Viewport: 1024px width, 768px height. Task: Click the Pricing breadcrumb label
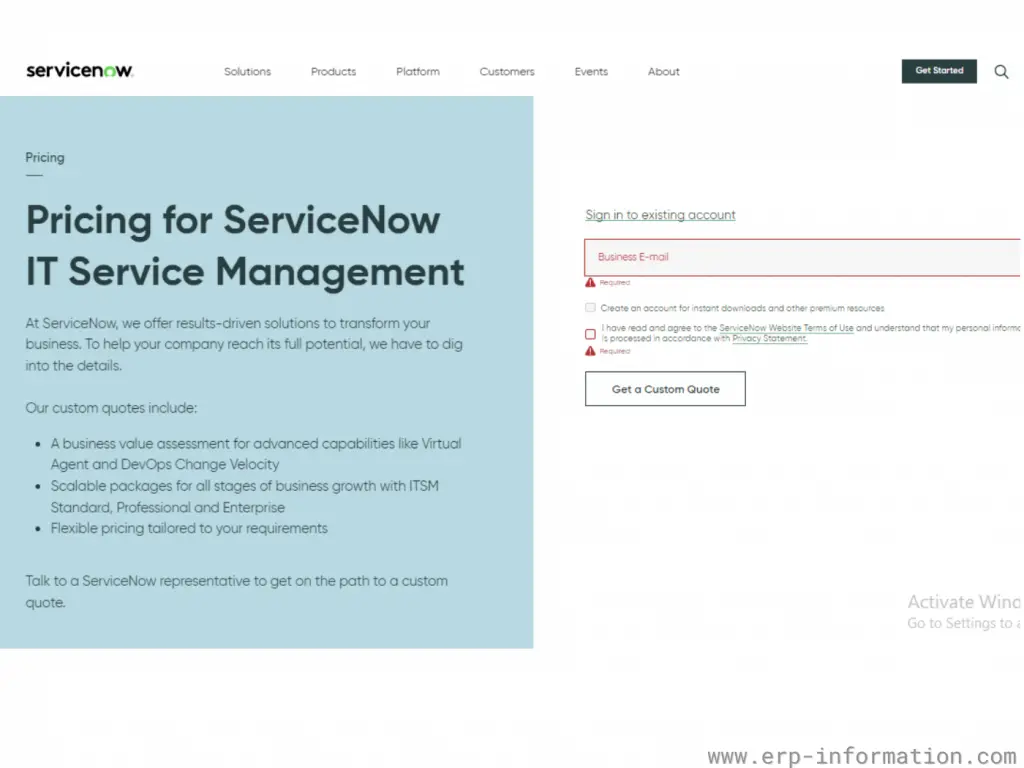tap(45, 157)
